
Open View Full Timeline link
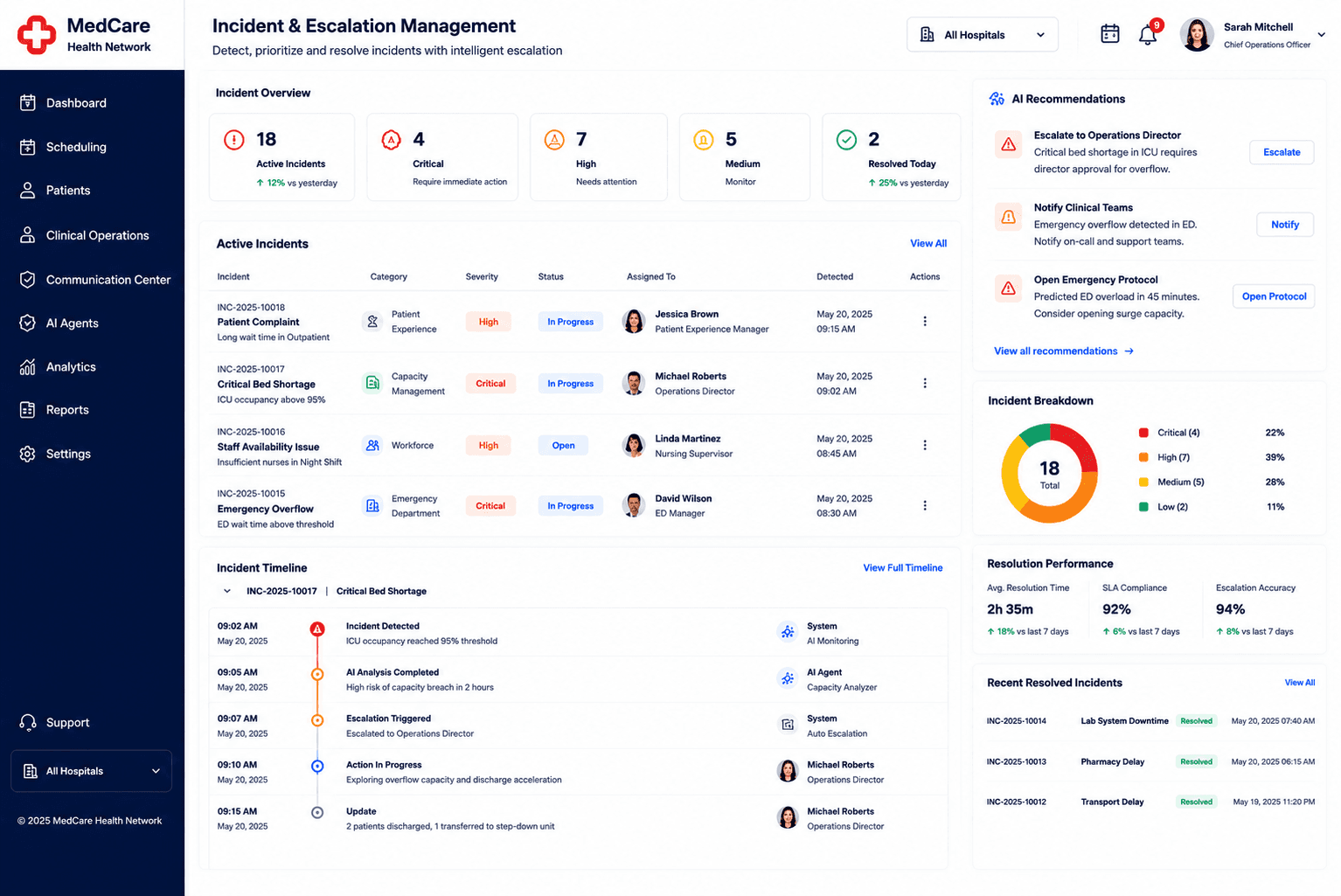tap(903, 568)
